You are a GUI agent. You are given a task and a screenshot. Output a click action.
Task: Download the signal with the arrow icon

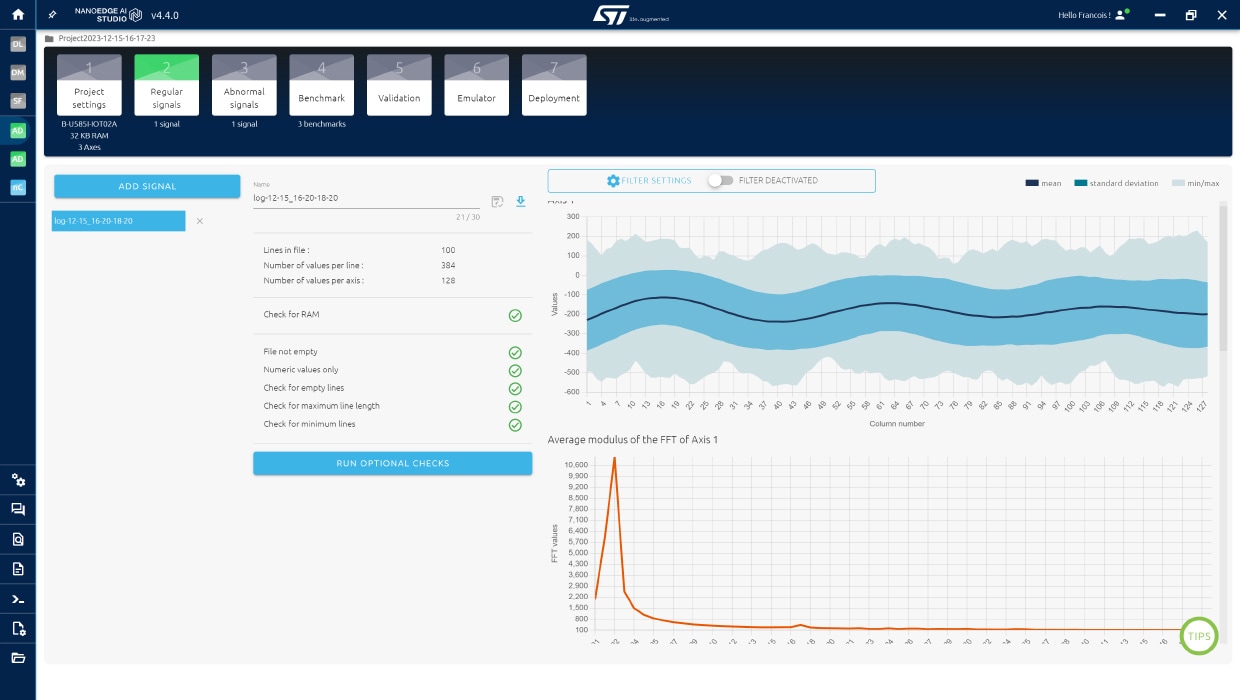click(520, 201)
